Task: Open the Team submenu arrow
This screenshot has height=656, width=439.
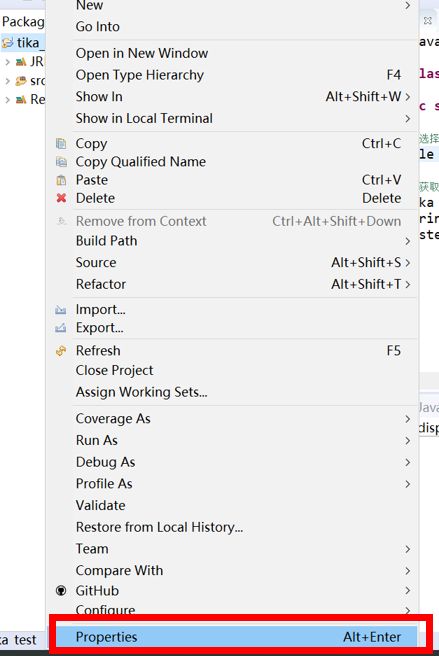Action: click(408, 549)
